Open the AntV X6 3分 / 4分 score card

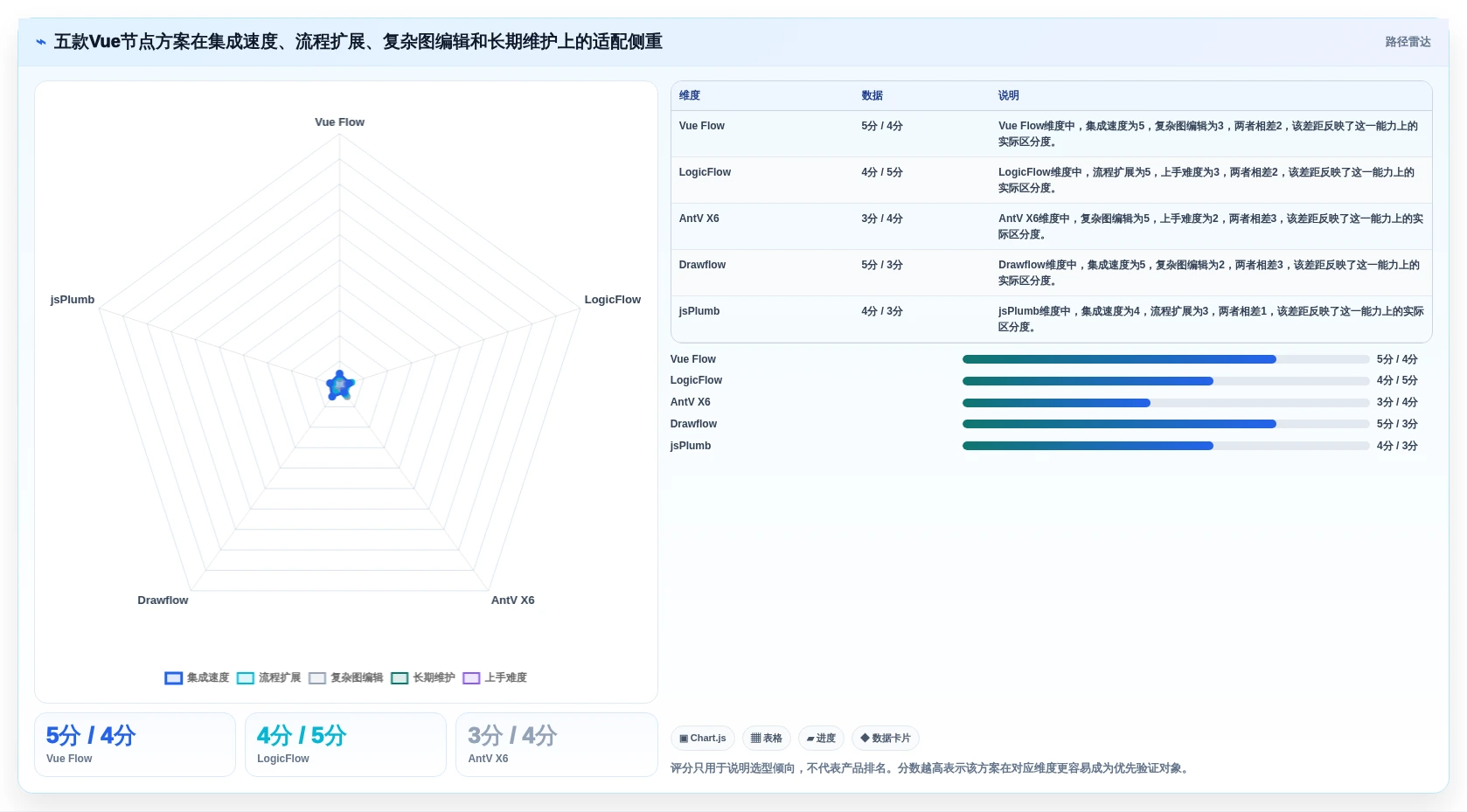[556, 745]
